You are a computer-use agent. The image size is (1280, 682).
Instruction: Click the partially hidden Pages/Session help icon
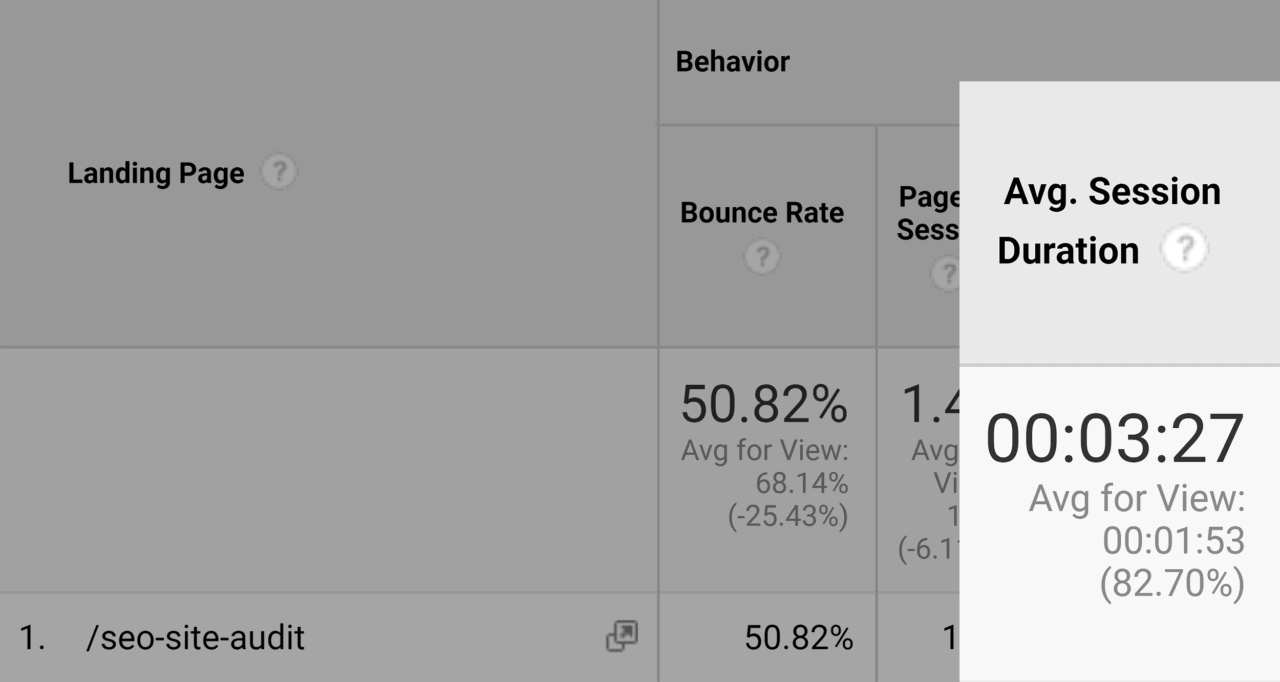[x=945, y=273]
